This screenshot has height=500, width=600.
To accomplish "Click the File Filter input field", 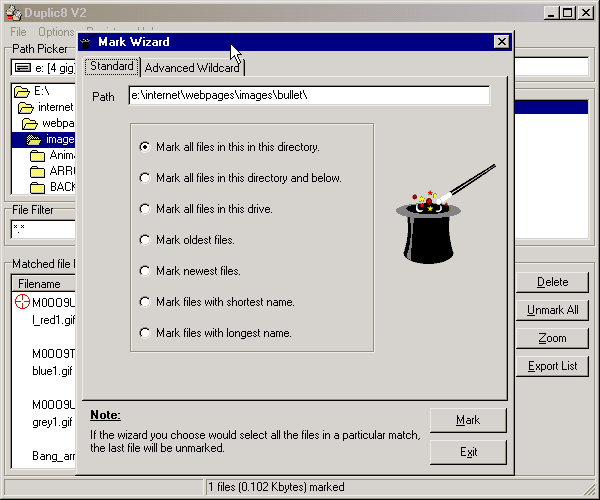I will pos(43,229).
